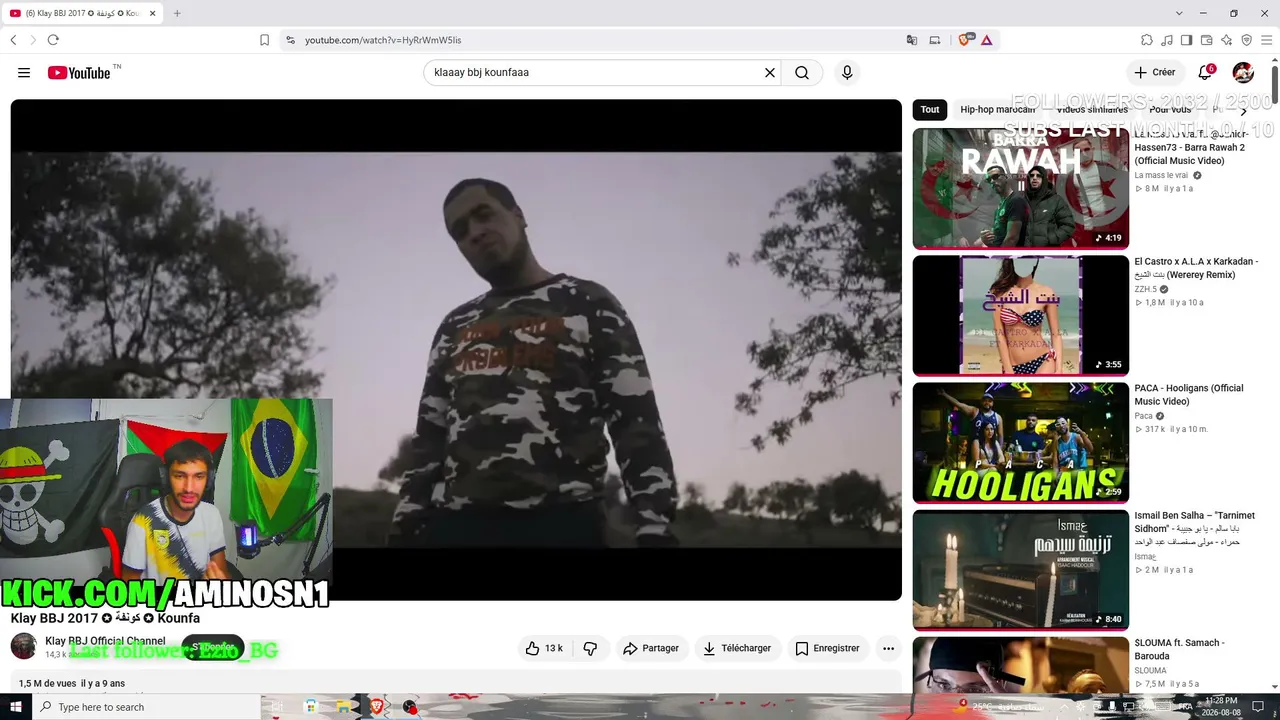1280x720 pixels.
Task: Open the page translate icon
Action: click(x=912, y=40)
